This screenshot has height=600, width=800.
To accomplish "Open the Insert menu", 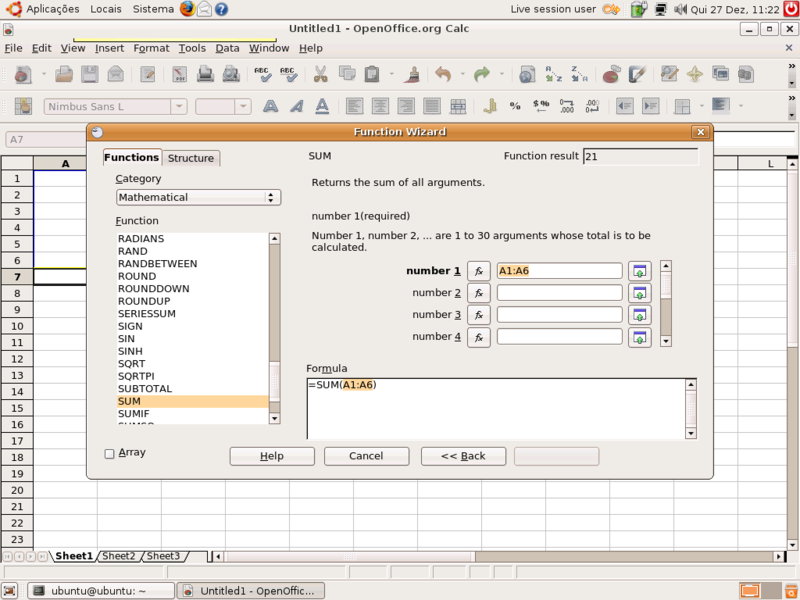I will (x=109, y=48).
